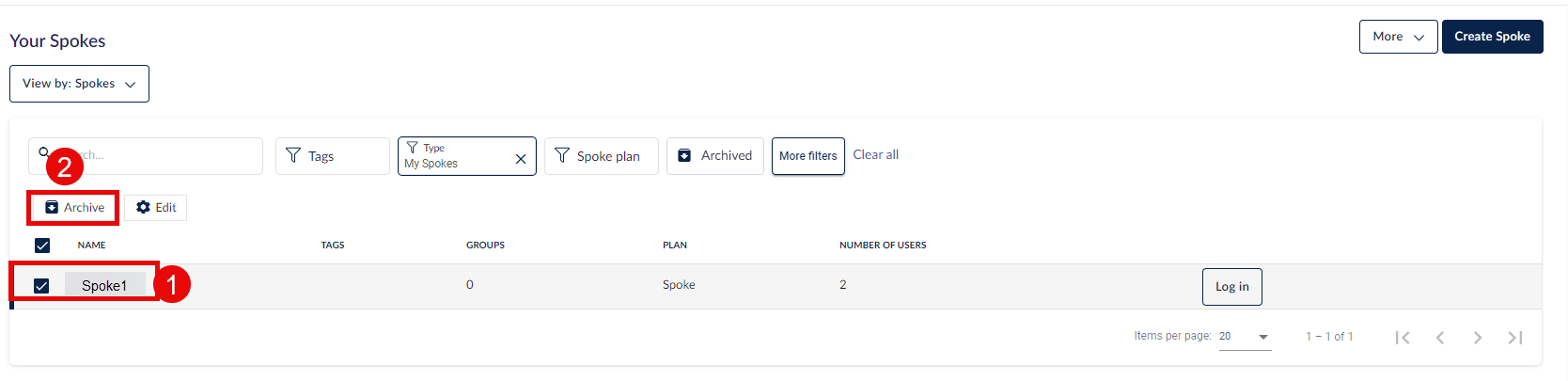Go to the next page
The image size is (1568, 381).
coord(1478,338)
